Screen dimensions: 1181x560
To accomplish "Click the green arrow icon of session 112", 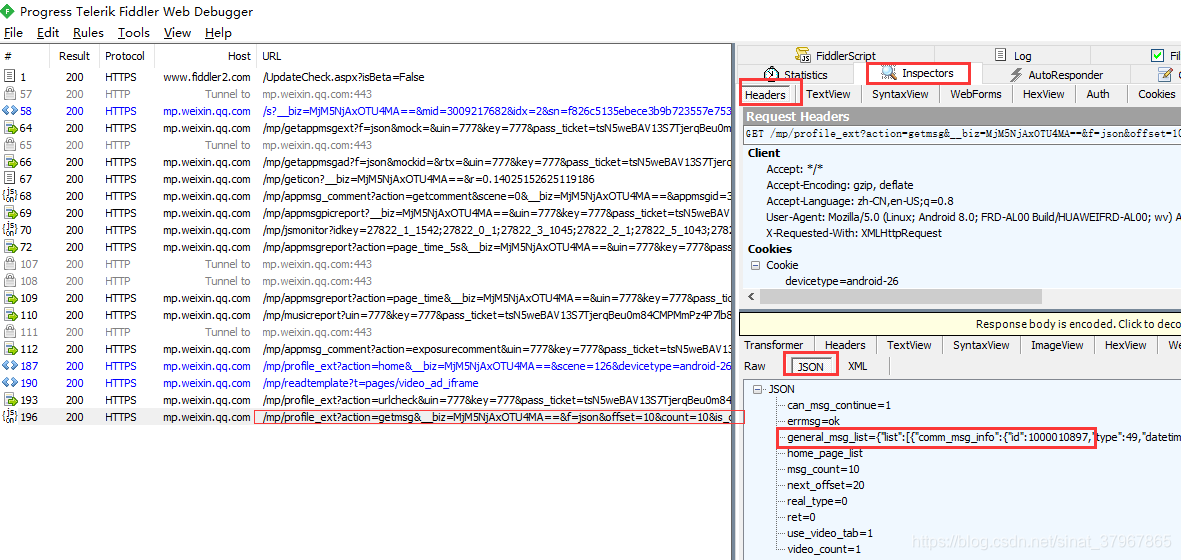I will (11, 349).
